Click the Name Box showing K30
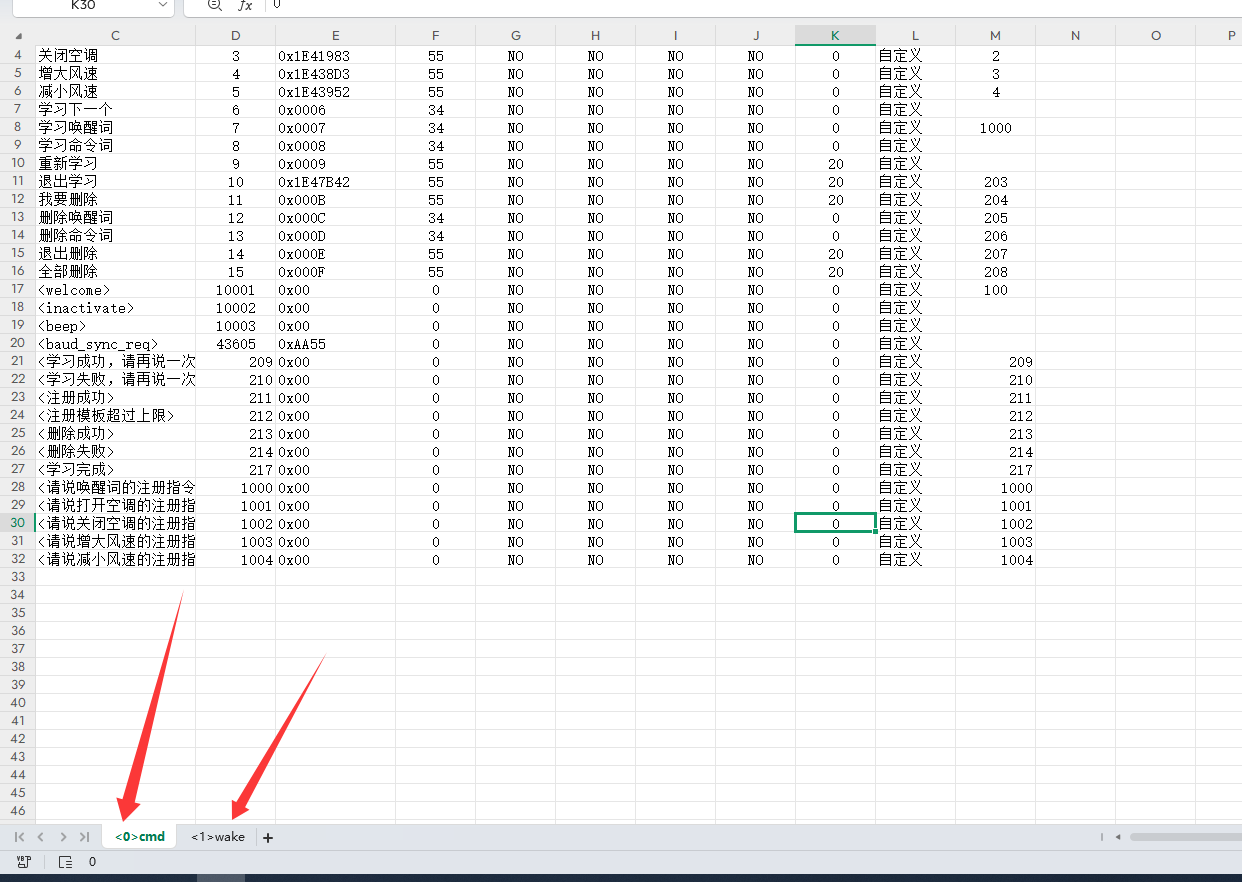Viewport: 1242px width, 882px height. [83, 5]
